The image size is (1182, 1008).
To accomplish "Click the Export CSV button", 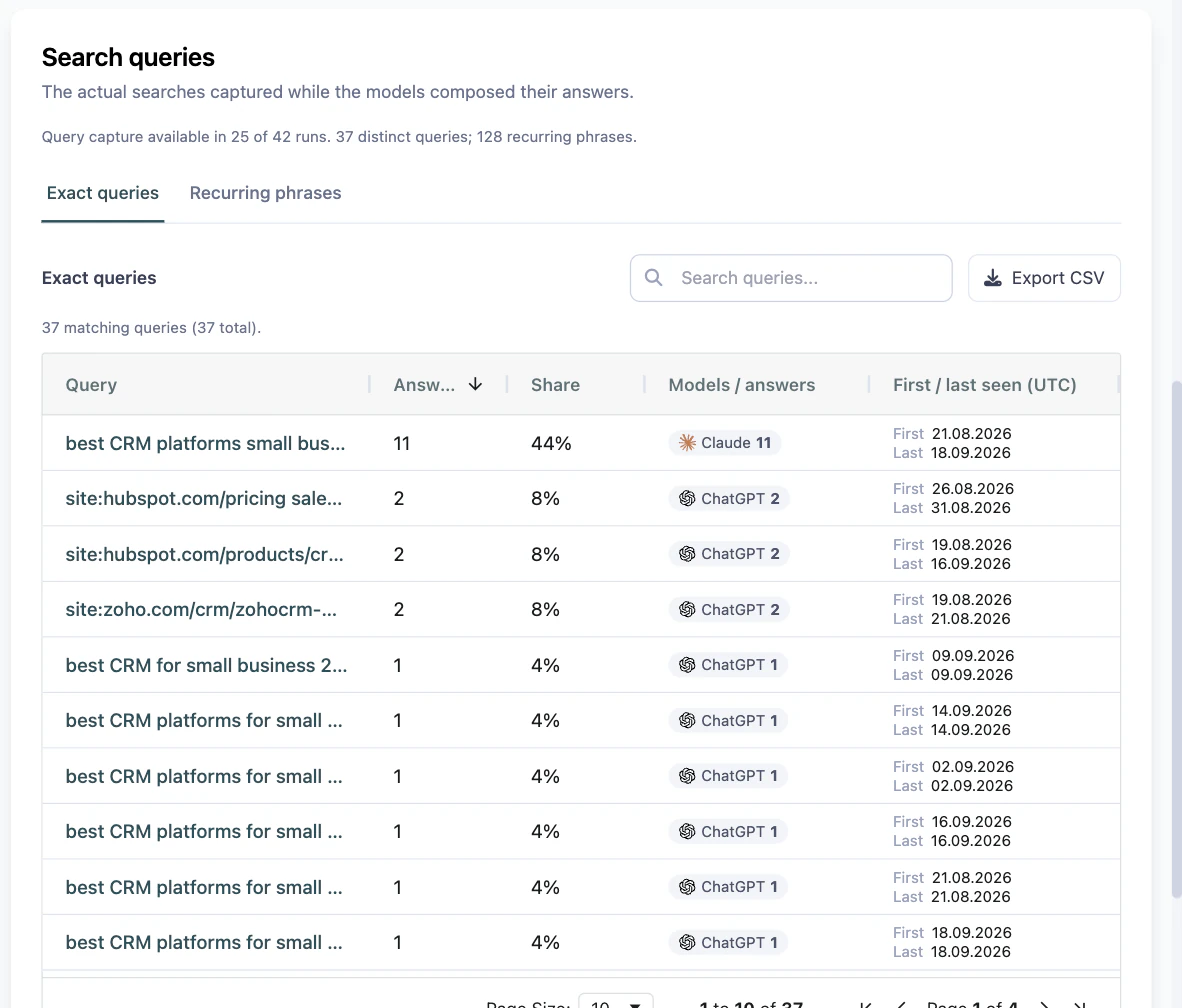I will (x=1044, y=278).
